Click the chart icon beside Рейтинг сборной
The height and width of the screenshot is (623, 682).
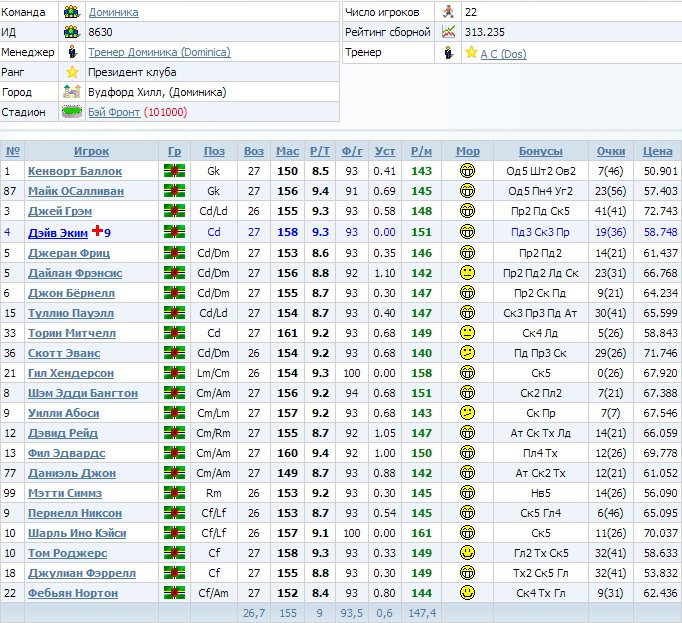(x=448, y=32)
